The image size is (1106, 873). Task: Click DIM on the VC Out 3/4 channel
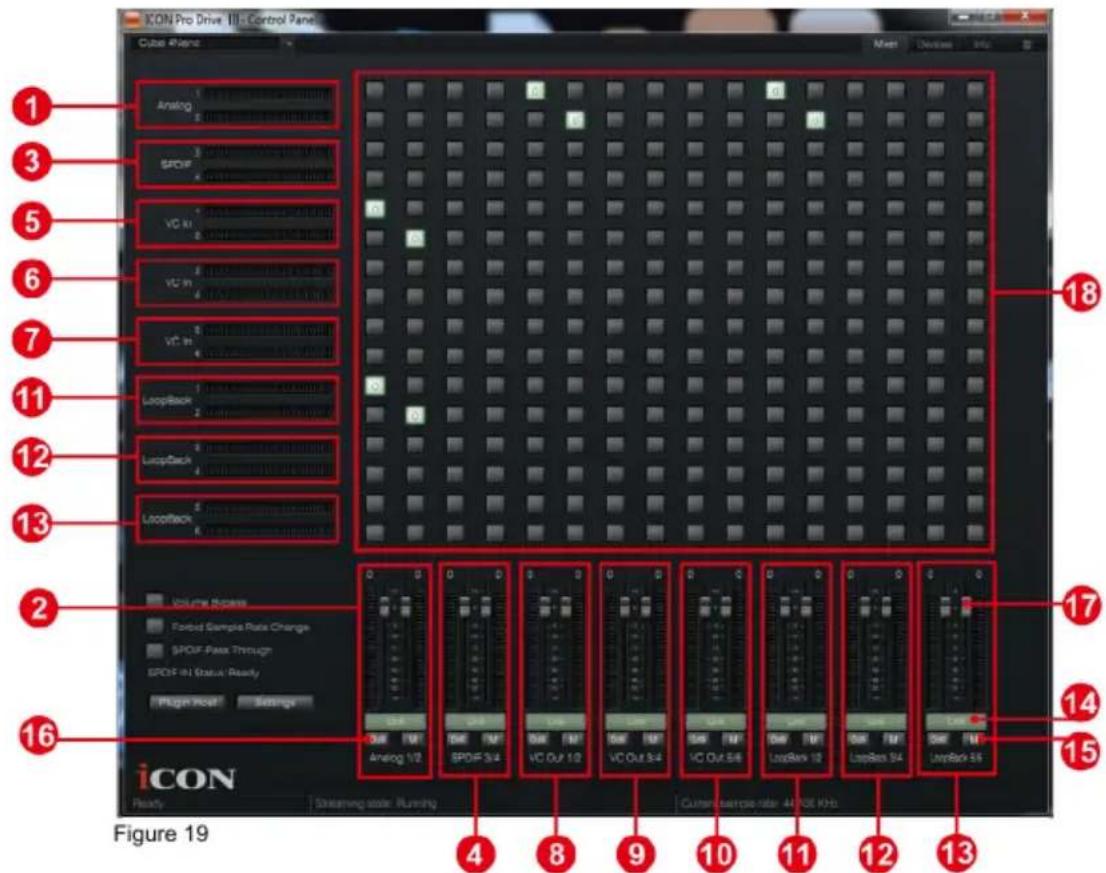(x=618, y=739)
